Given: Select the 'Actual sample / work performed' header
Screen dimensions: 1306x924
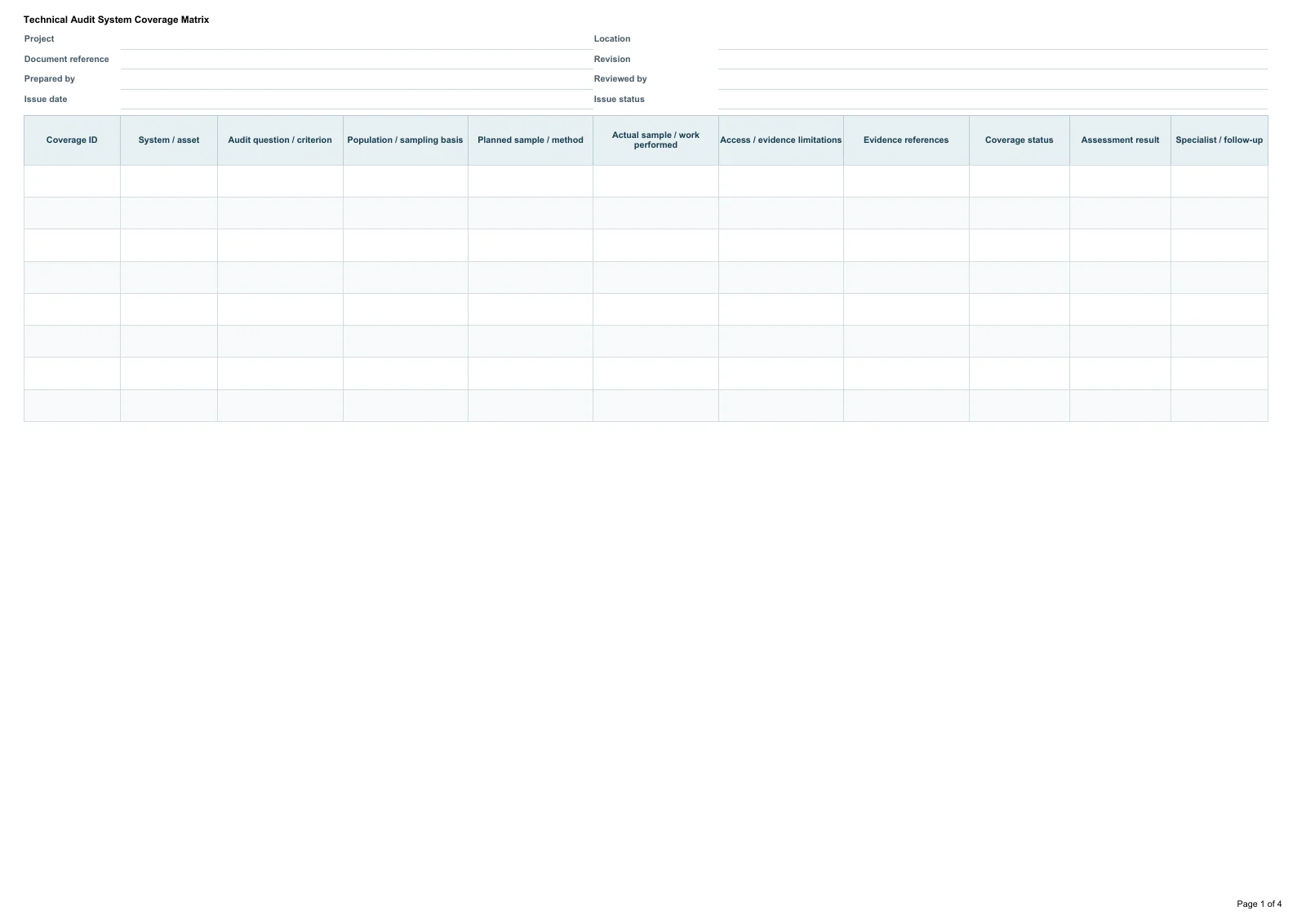Looking at the screenshot, I should pos(655,140).
